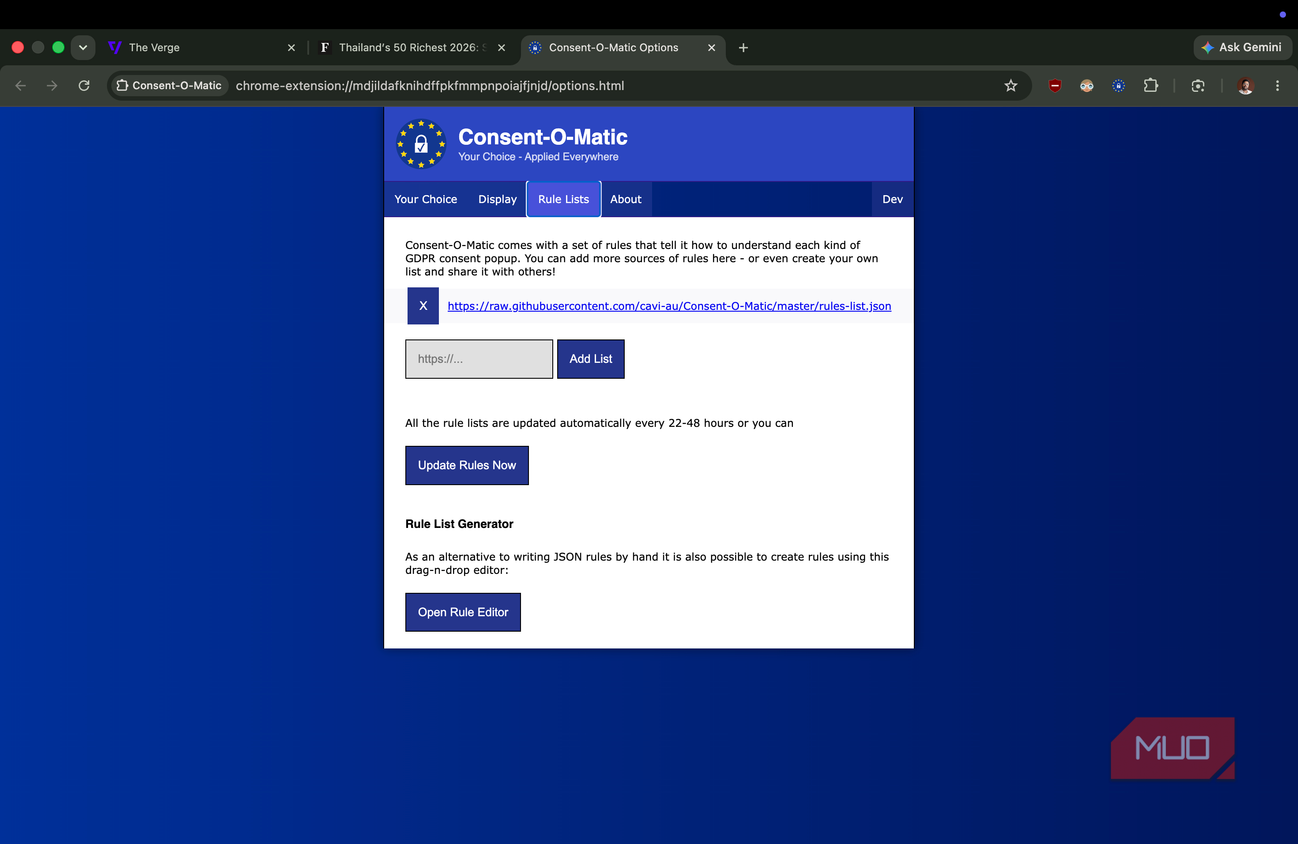1298x844 pixels.
Task: Open the Your Choice tab
Action: pyautogui.click(x=426, y=199)
